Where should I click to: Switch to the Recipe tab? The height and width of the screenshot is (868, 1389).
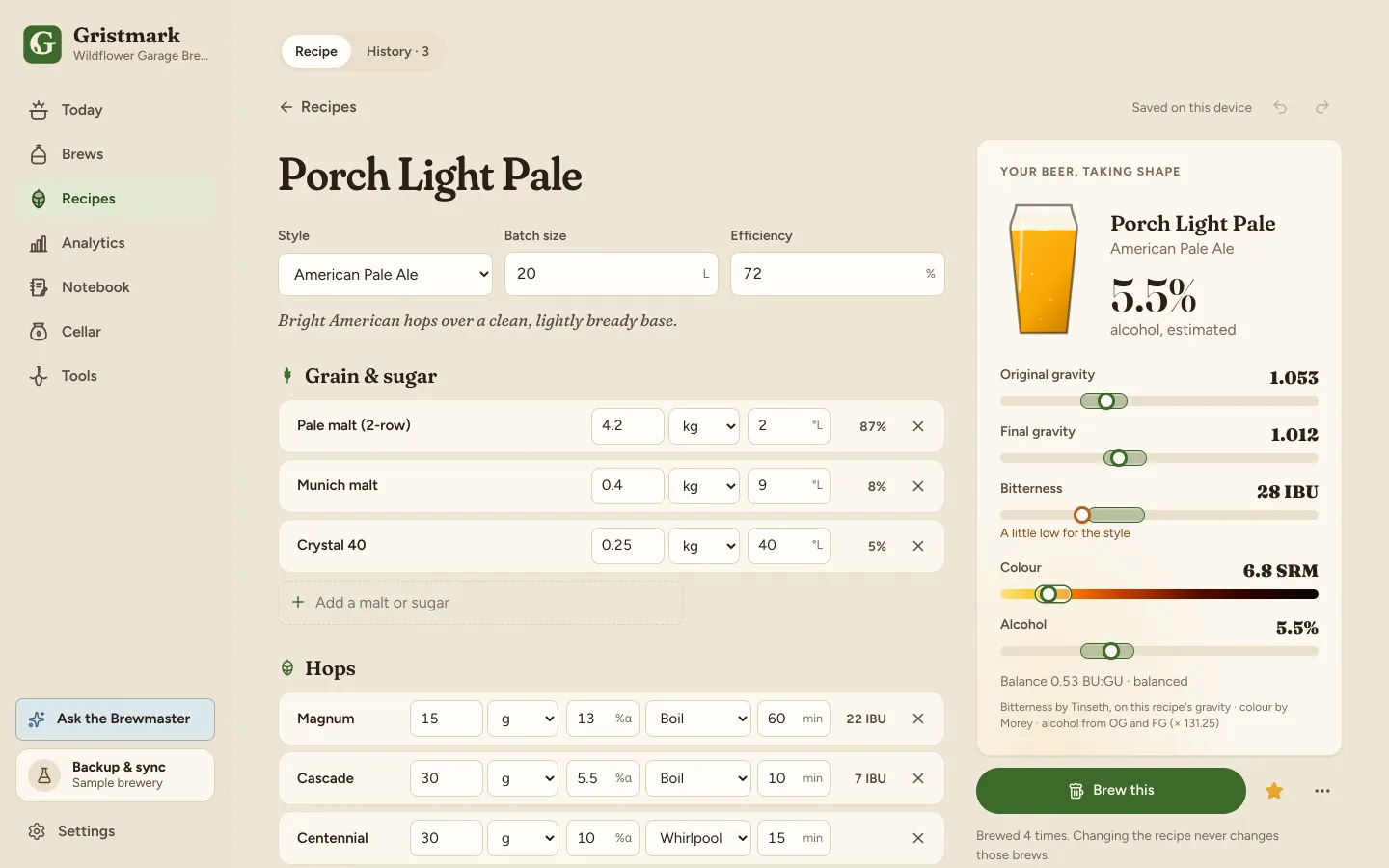click(316, 51)
